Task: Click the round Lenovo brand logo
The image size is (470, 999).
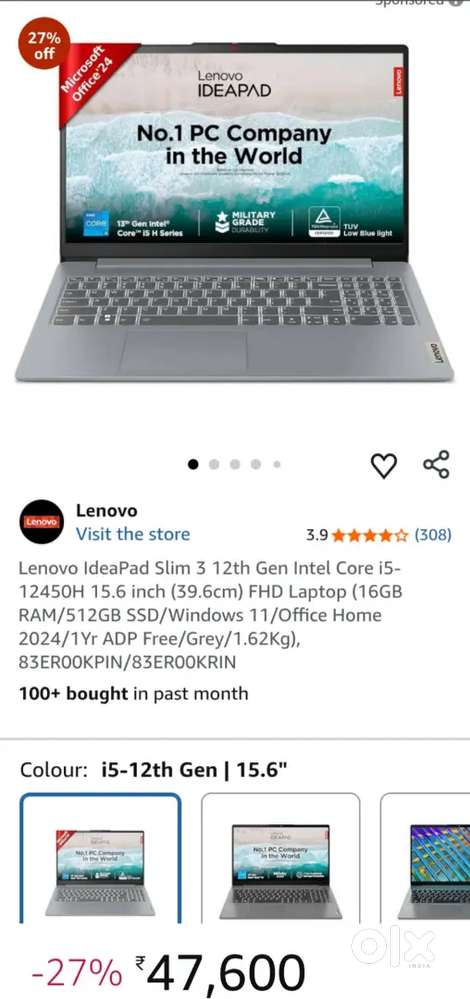Action: pyautogui.click(x=41, y=521)
